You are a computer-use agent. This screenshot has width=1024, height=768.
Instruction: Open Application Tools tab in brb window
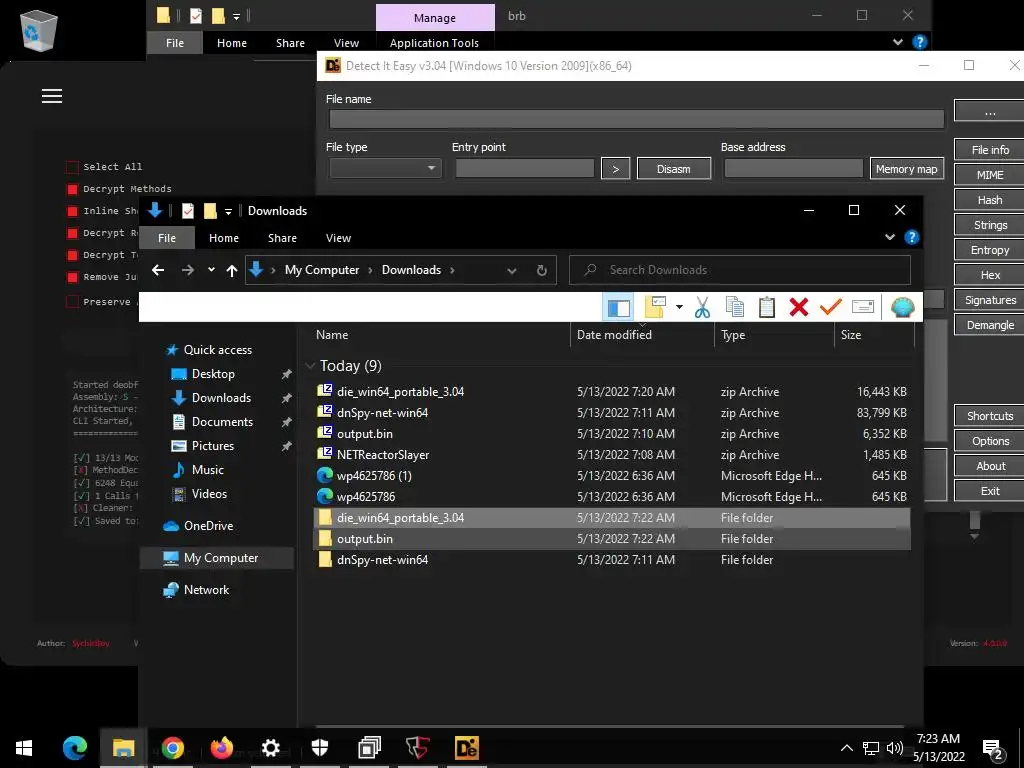(x=434, y=43)
